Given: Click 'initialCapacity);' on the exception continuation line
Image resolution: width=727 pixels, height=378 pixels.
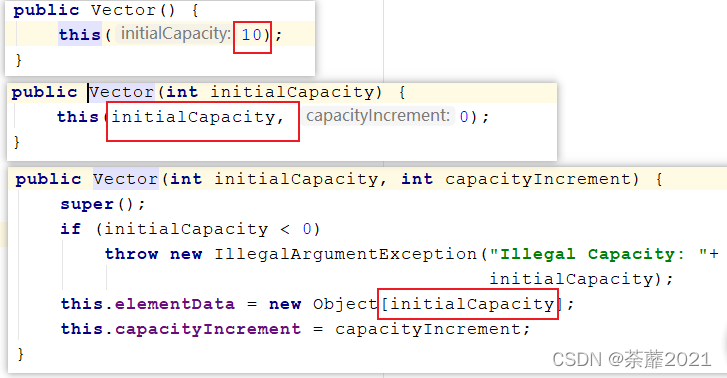Looking at the screenshot, I should pos(581,279).
